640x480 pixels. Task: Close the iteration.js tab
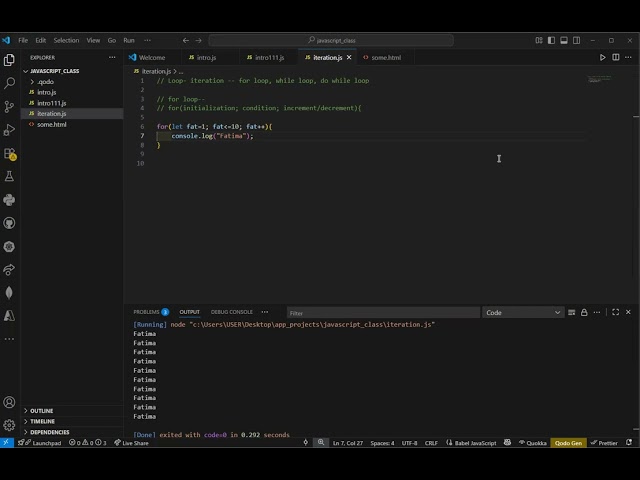click(x=349, y=58)
